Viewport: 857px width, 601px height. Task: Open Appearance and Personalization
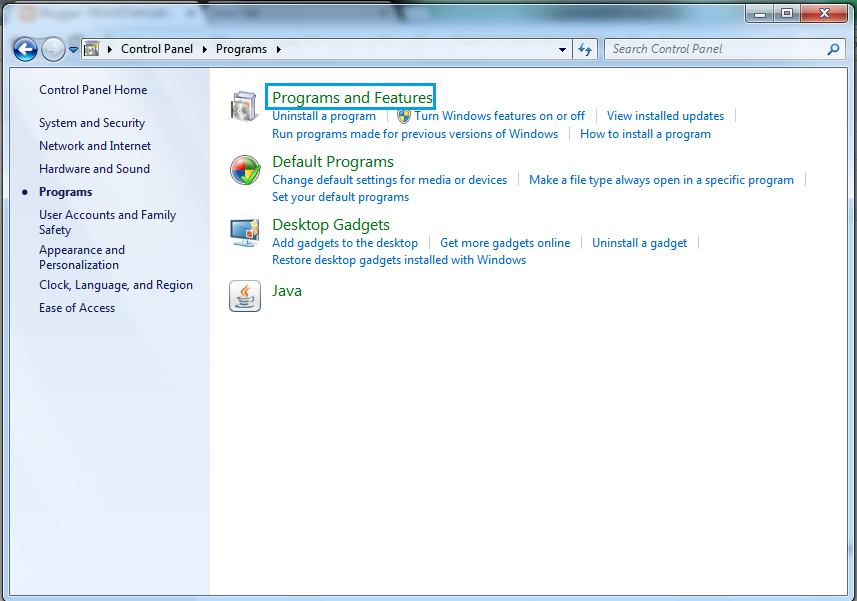(82, 257)
